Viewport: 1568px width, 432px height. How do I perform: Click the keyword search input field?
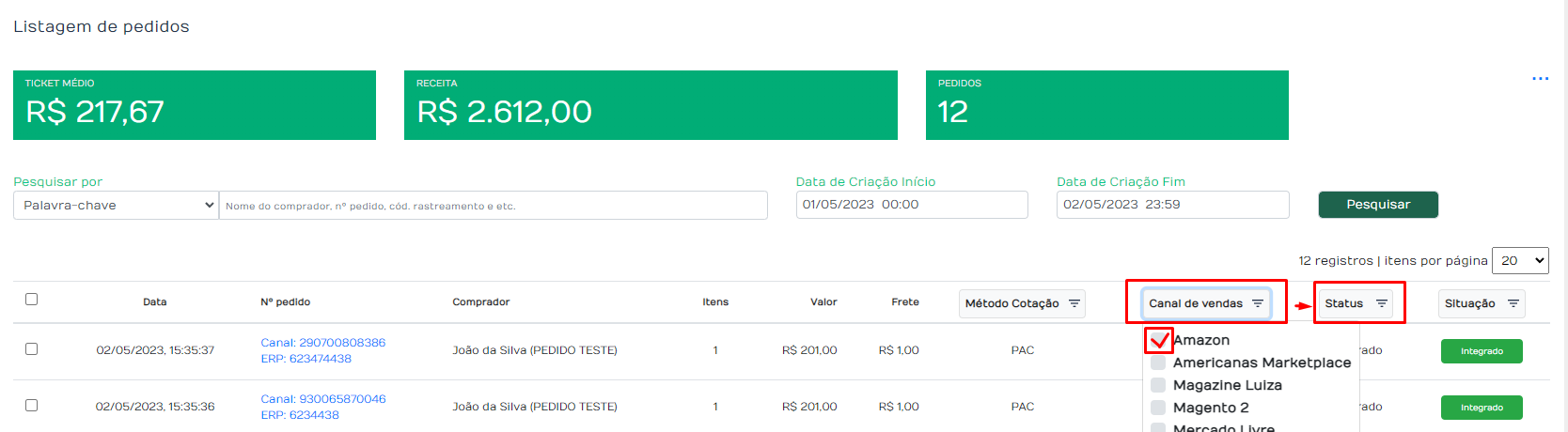click(x=493, y=206)
